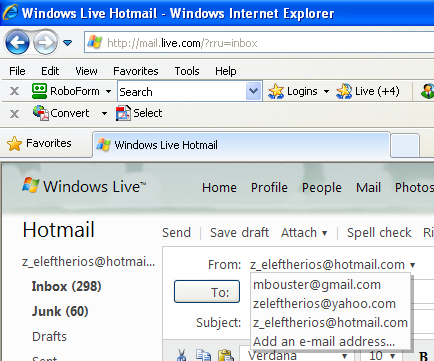Click the Hotmail heading
Viewport: 434px width, 361px height.
point(59,230)
